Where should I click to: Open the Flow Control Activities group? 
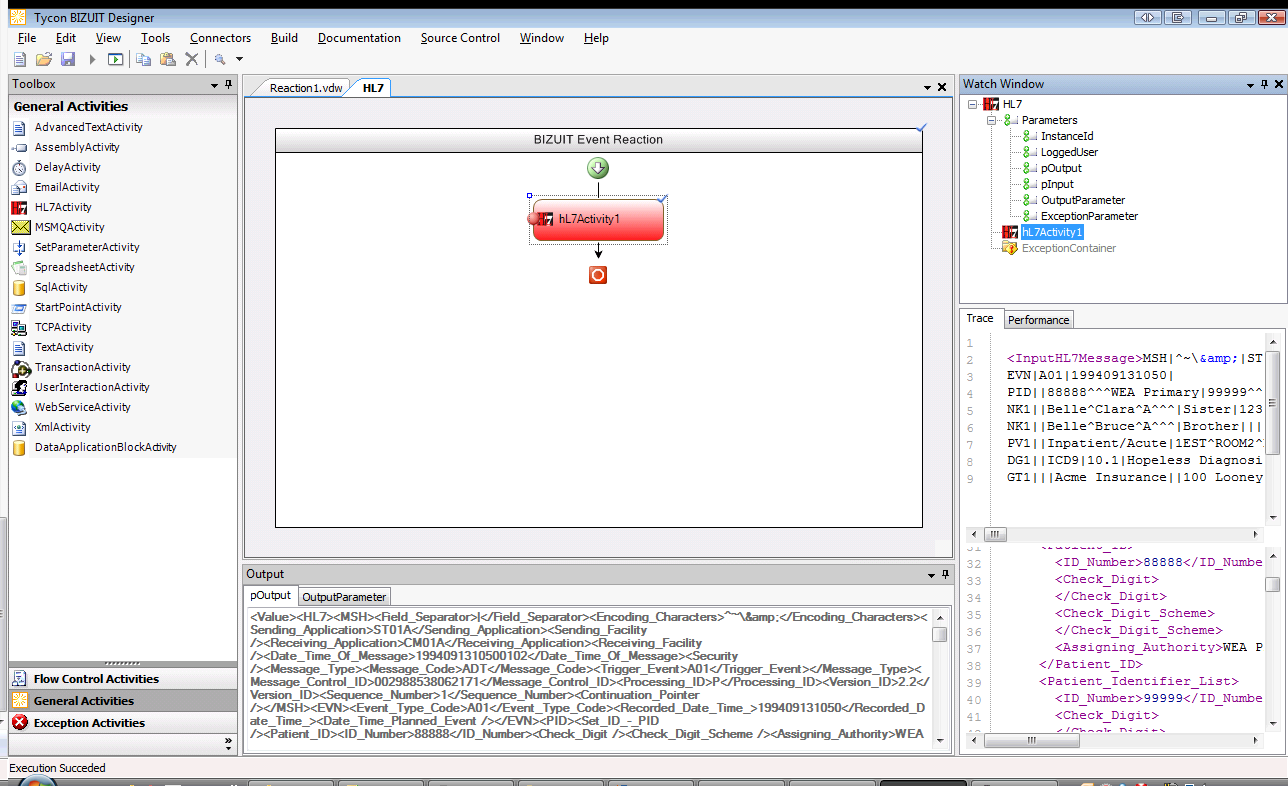[123, 679]
